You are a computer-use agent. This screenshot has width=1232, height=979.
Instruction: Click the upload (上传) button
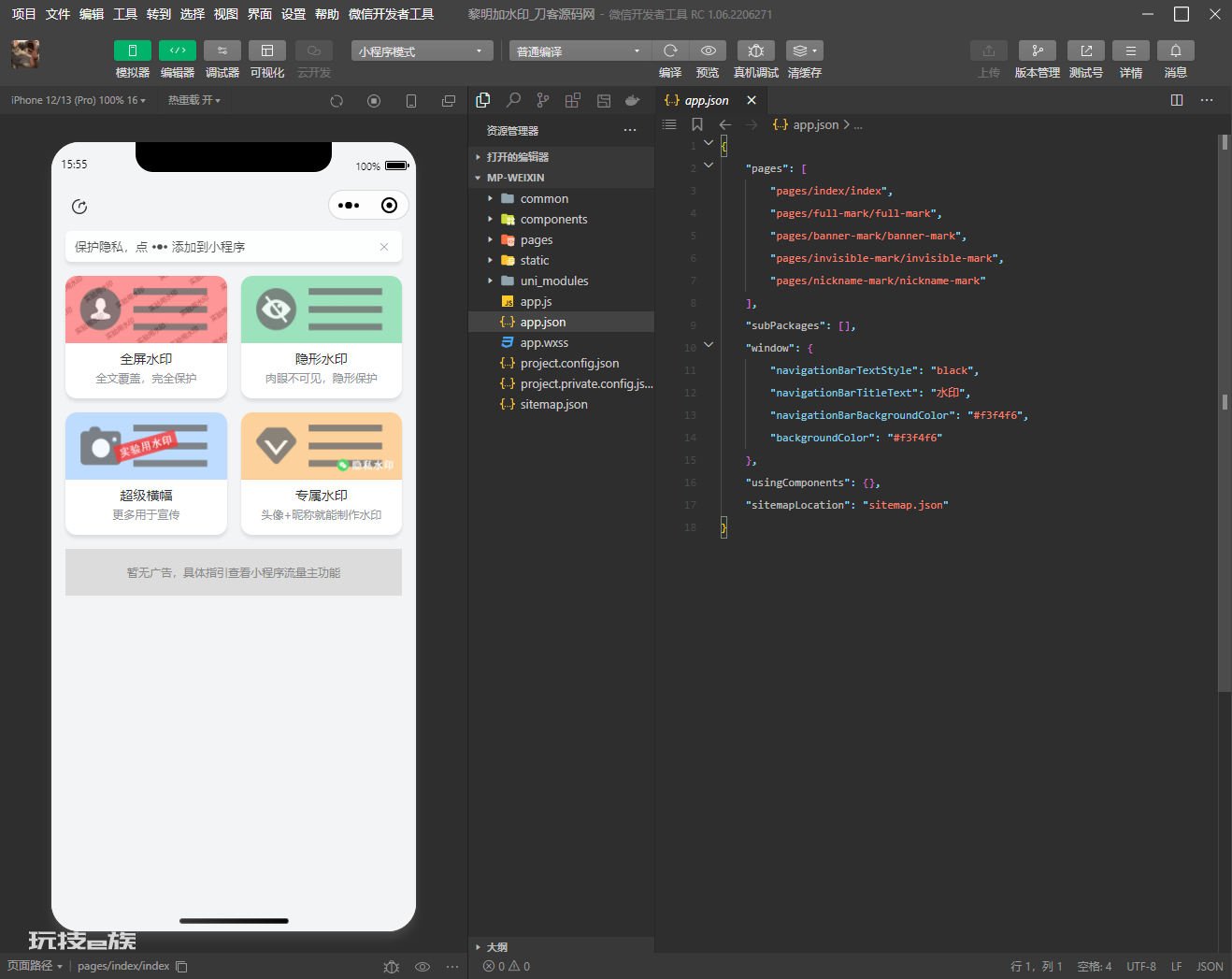tap(989, 50)
